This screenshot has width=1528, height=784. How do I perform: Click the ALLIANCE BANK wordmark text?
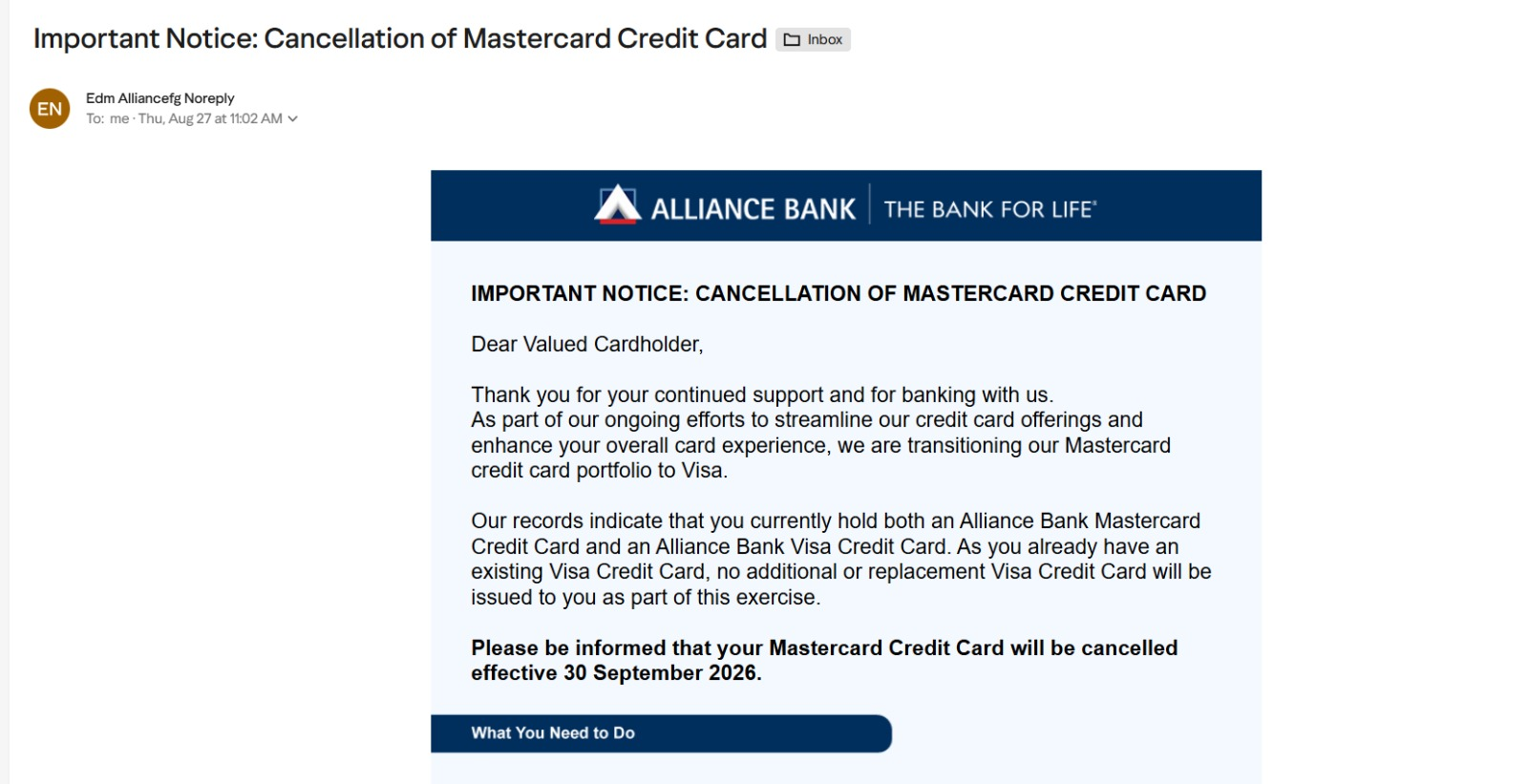tap(753, 209)
